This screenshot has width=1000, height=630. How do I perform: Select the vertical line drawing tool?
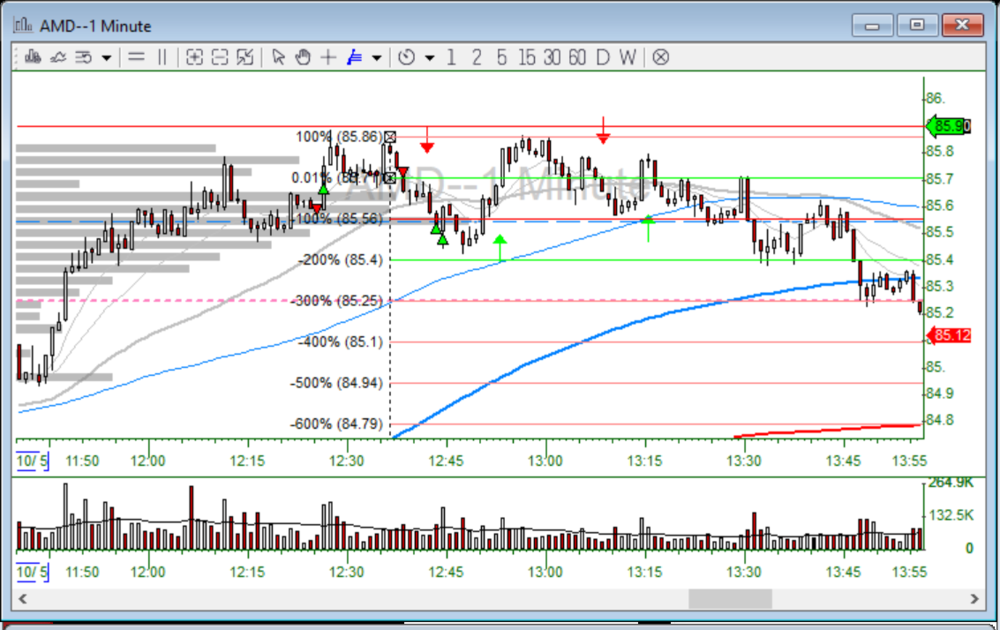coord(162,57)
